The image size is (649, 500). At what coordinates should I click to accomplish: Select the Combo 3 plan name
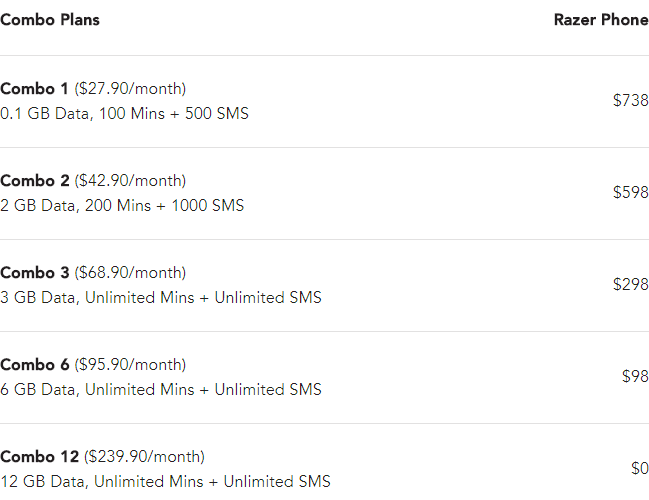(35, 273)
